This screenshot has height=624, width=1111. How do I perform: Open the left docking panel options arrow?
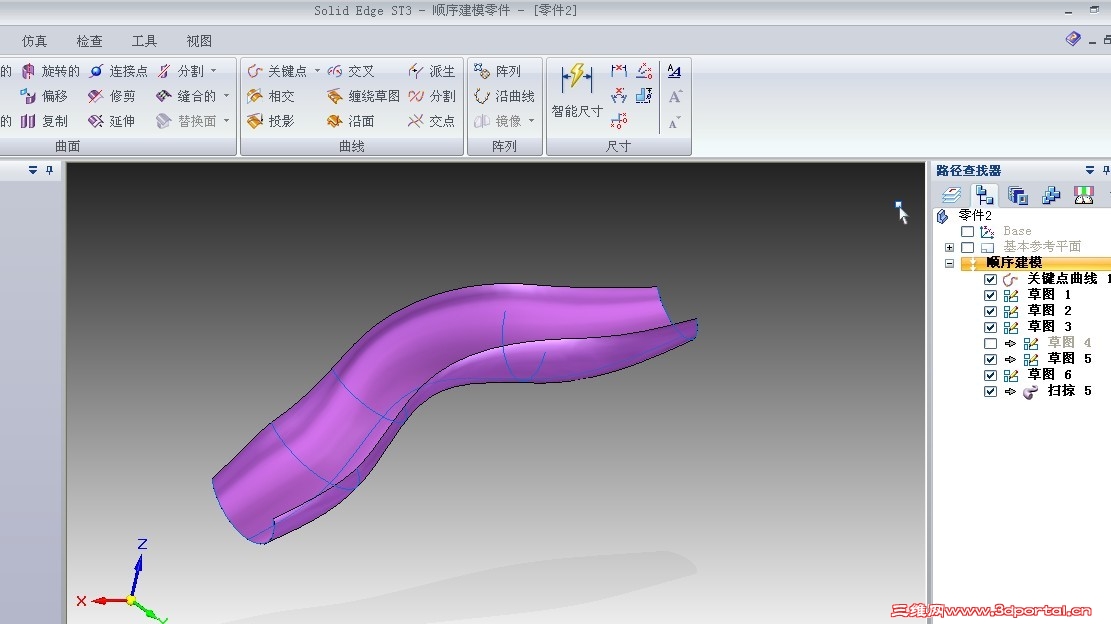pyautogui.click(x=33, y=170)
